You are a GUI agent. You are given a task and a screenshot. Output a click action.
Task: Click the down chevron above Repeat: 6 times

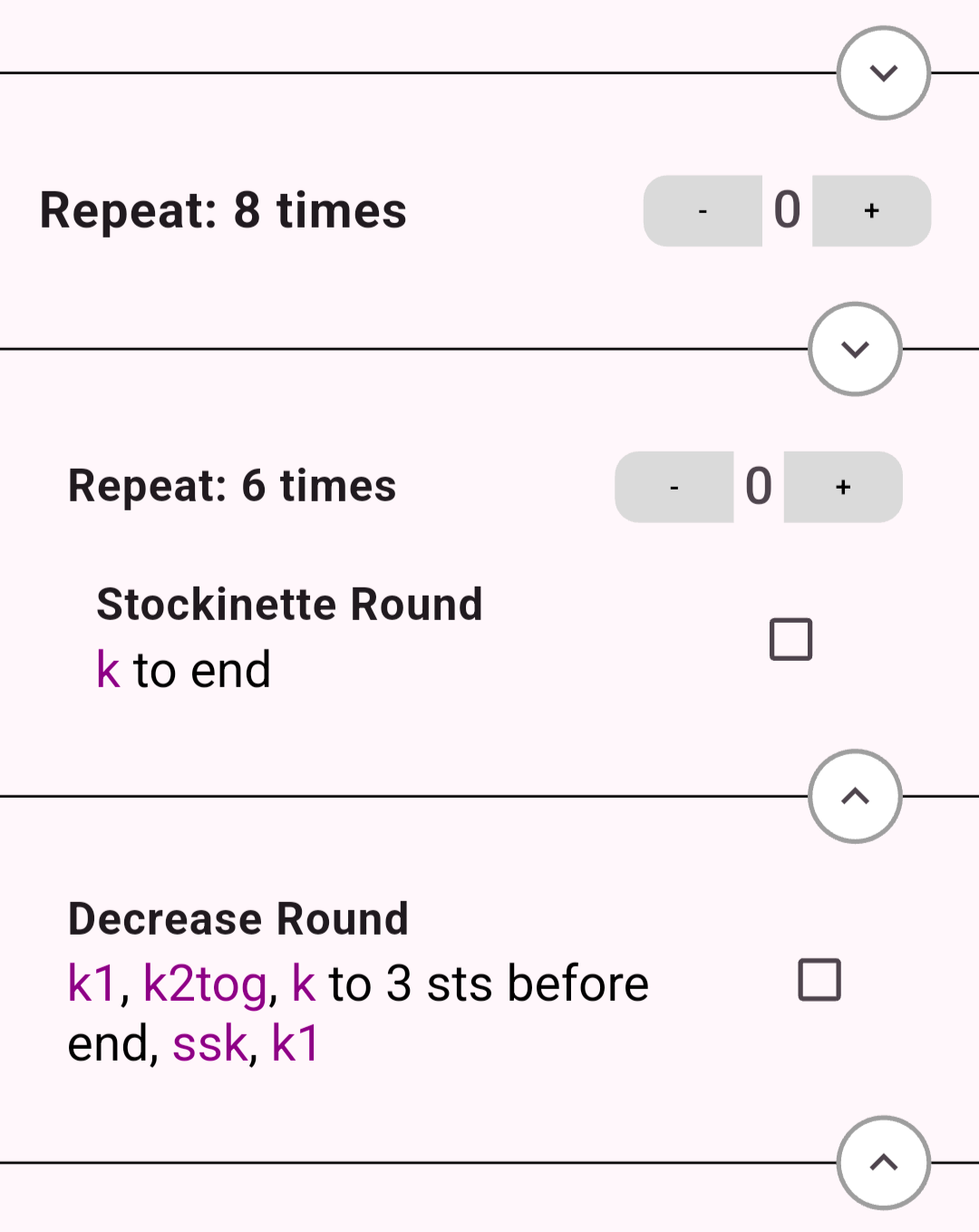pos(855,349)
